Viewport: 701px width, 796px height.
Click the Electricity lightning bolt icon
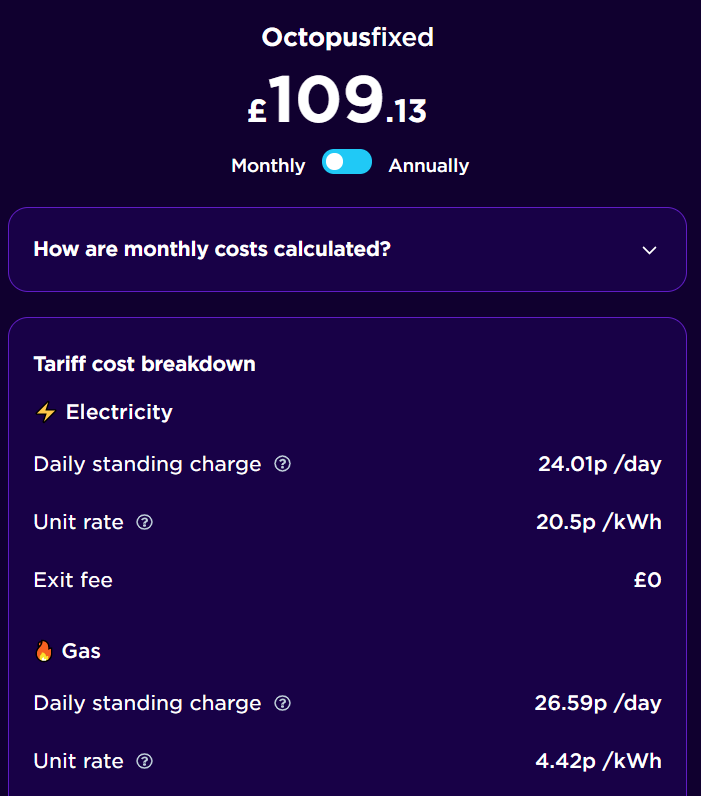(45, 412)
